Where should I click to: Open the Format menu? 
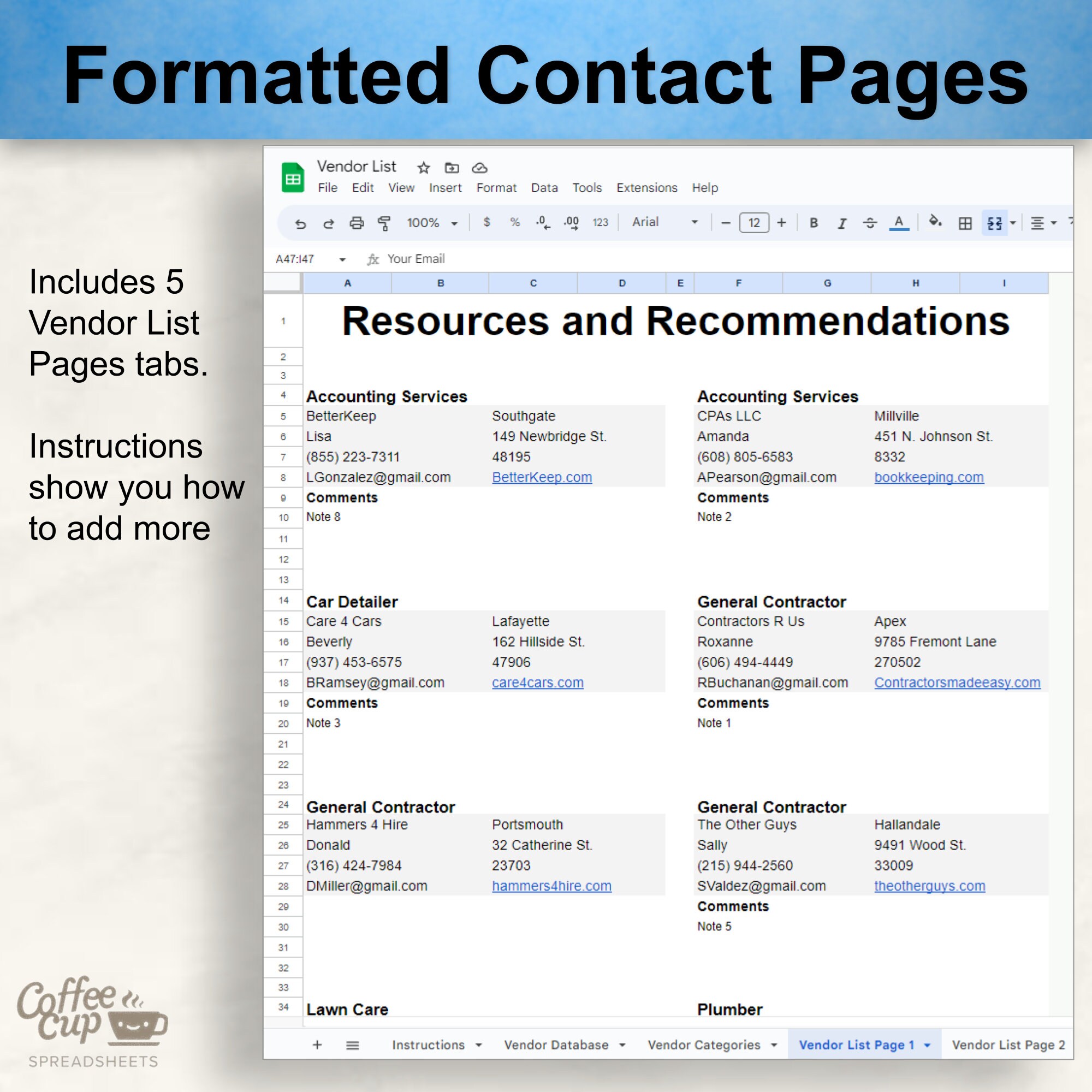(x=496, y=188)
